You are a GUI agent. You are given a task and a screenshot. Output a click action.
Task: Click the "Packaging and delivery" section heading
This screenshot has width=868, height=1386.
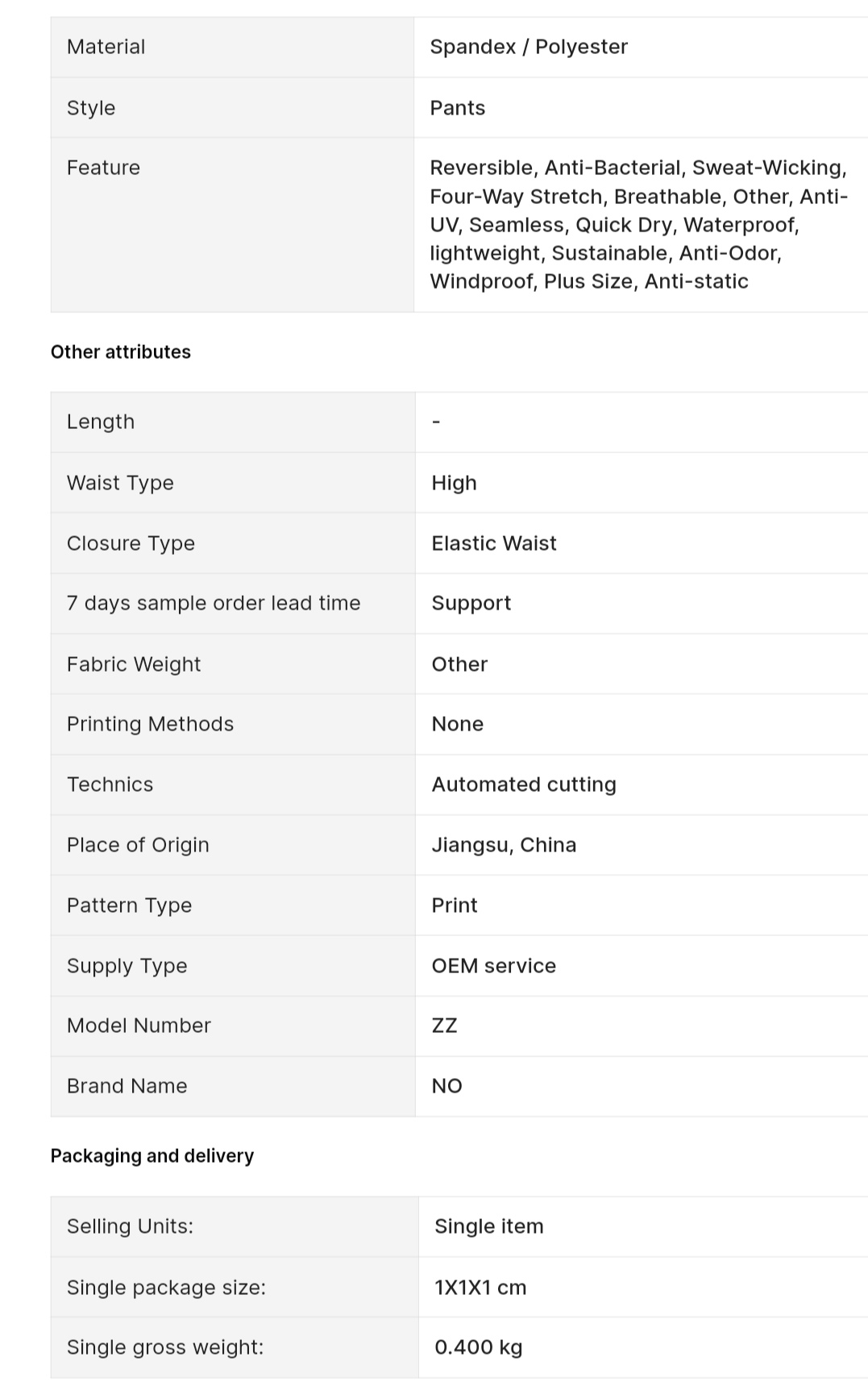(152, 1156)
